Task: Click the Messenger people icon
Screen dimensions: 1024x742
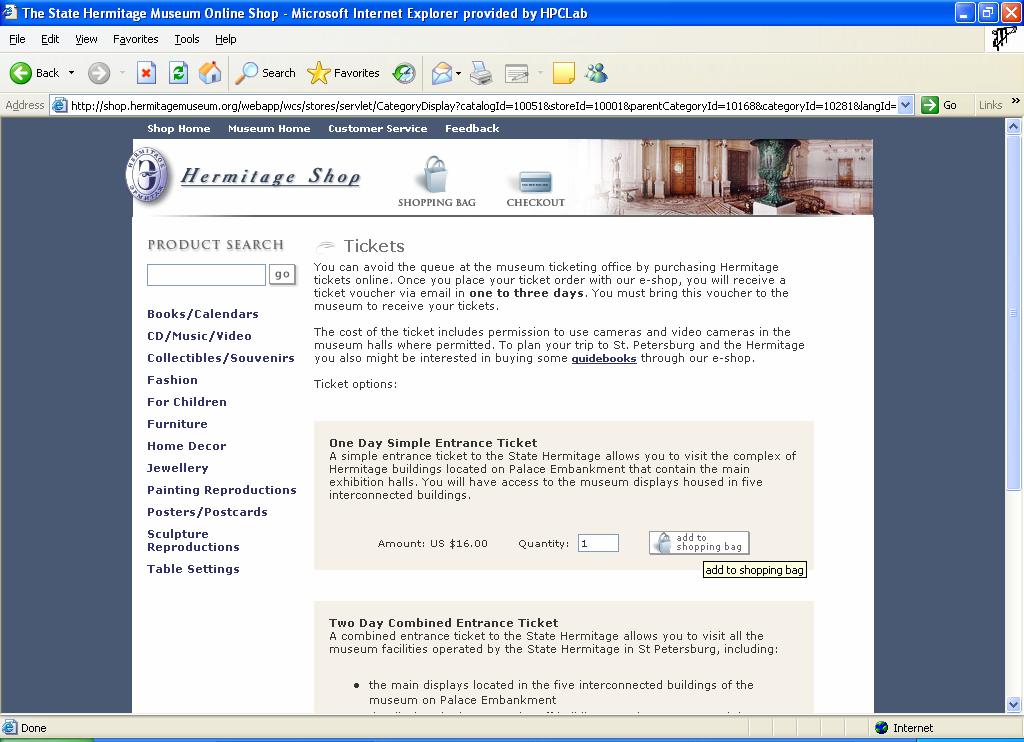Action: pos(596,73)
